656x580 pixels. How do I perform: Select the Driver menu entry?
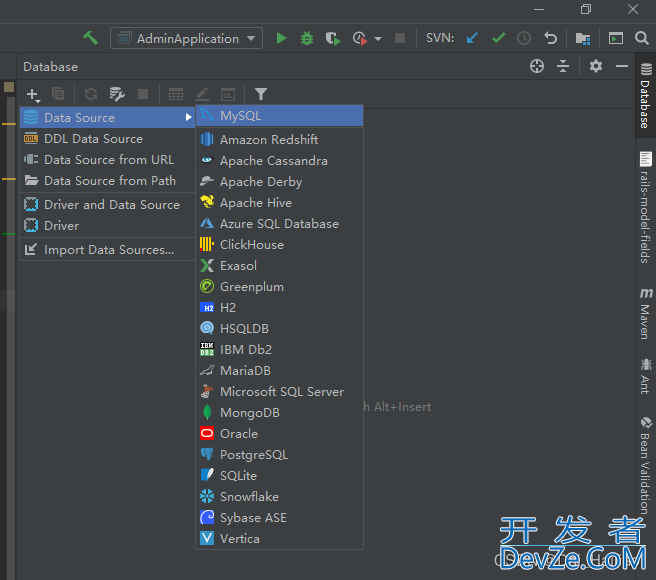click(x=108, y=226)
